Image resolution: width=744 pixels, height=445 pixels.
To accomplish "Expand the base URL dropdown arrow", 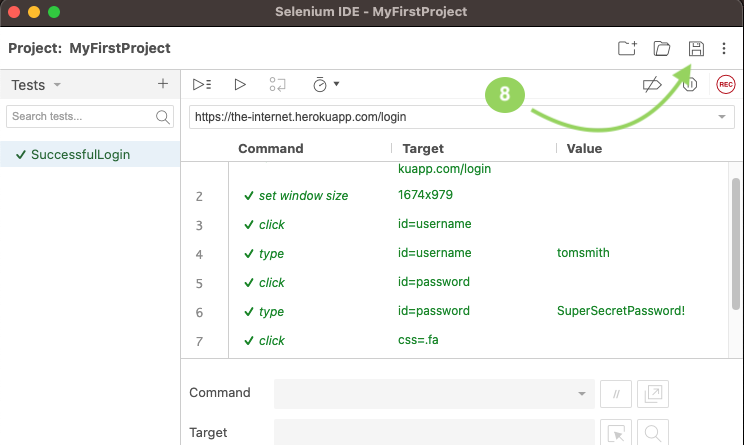I will 722,117.
